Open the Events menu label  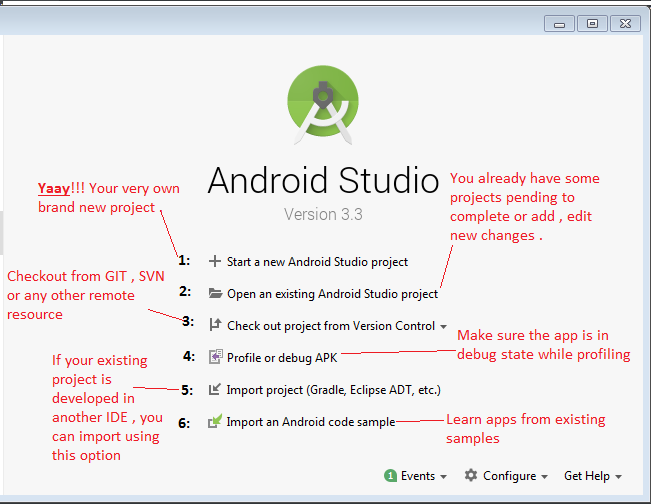[x=418, y=476]
